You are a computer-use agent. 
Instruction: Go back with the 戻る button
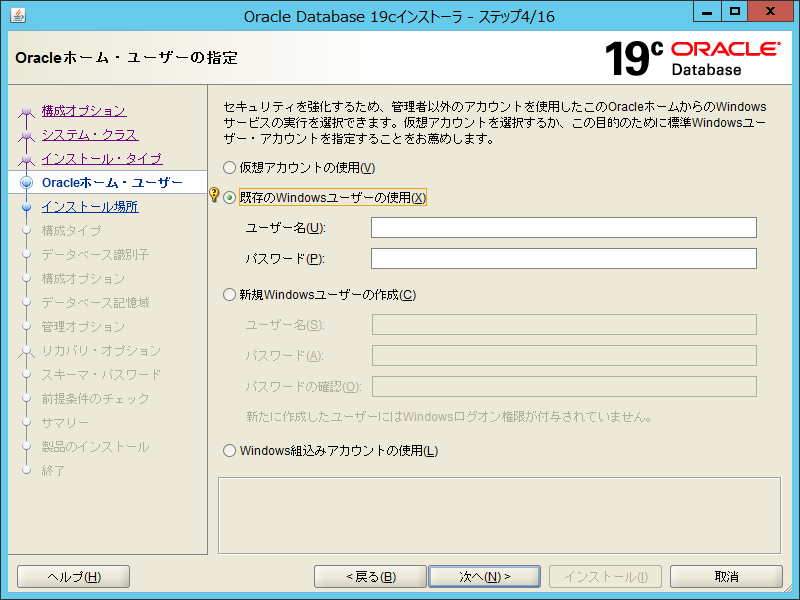370,577
